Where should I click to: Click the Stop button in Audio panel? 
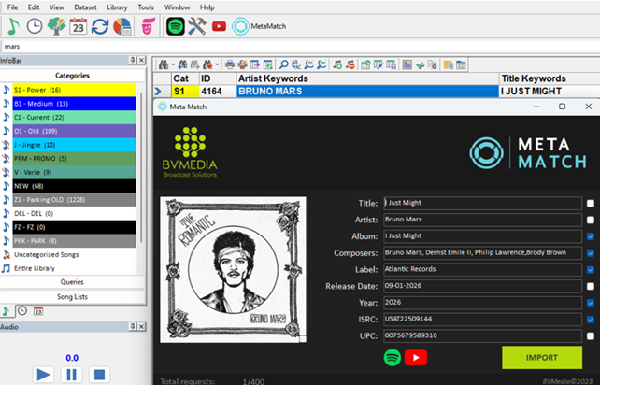pyautogui.click(x=99, y=374)
